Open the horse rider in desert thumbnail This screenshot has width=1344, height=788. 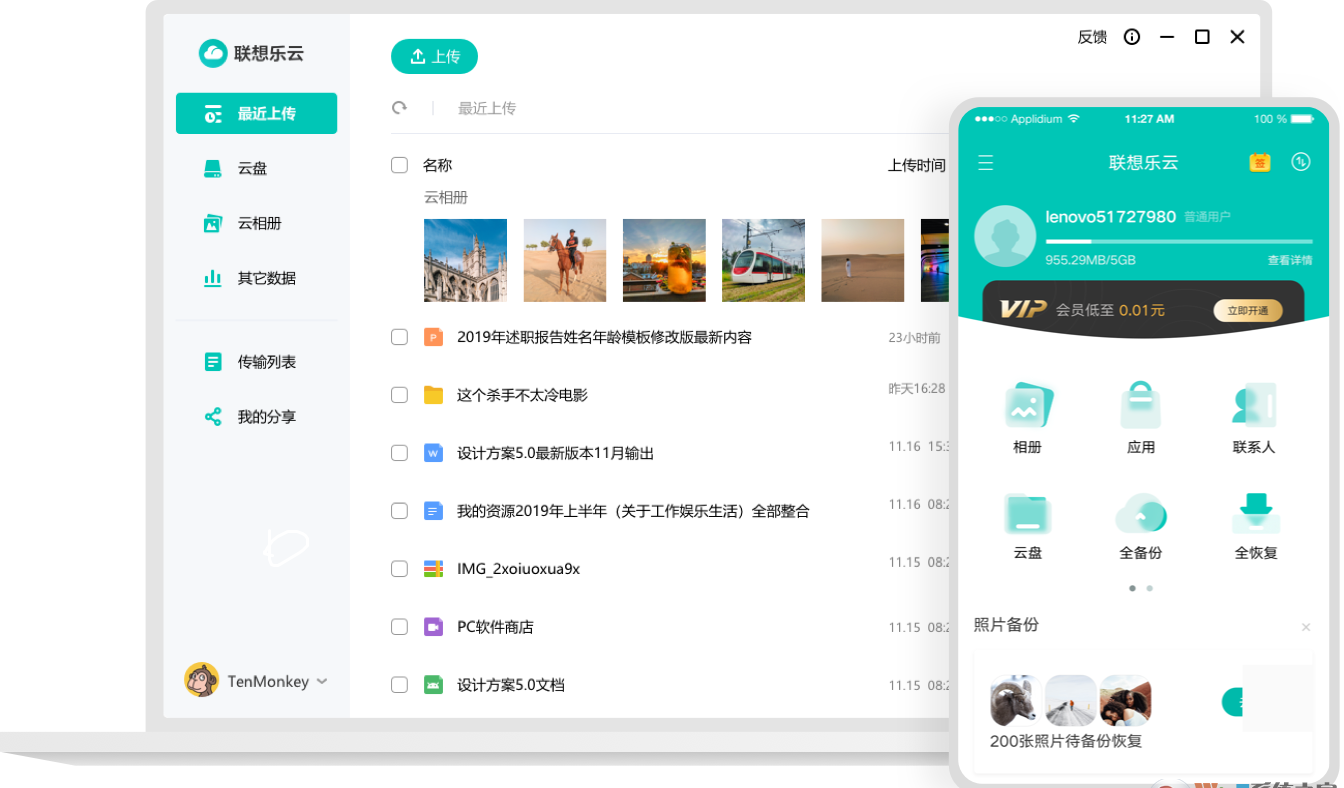pos(565,260)
